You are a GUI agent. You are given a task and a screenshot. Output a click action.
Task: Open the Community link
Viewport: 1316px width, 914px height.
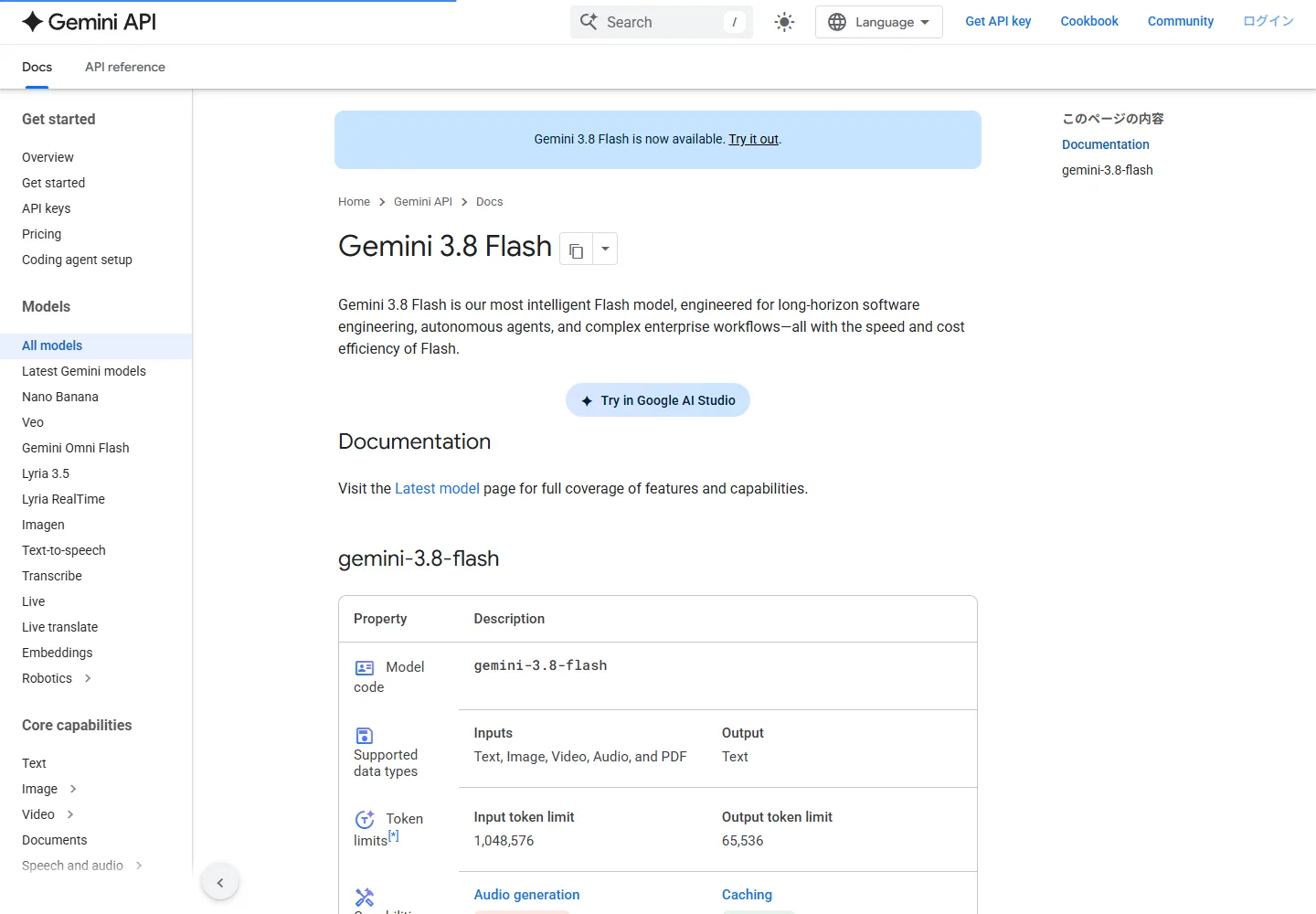click(1181, 21)
